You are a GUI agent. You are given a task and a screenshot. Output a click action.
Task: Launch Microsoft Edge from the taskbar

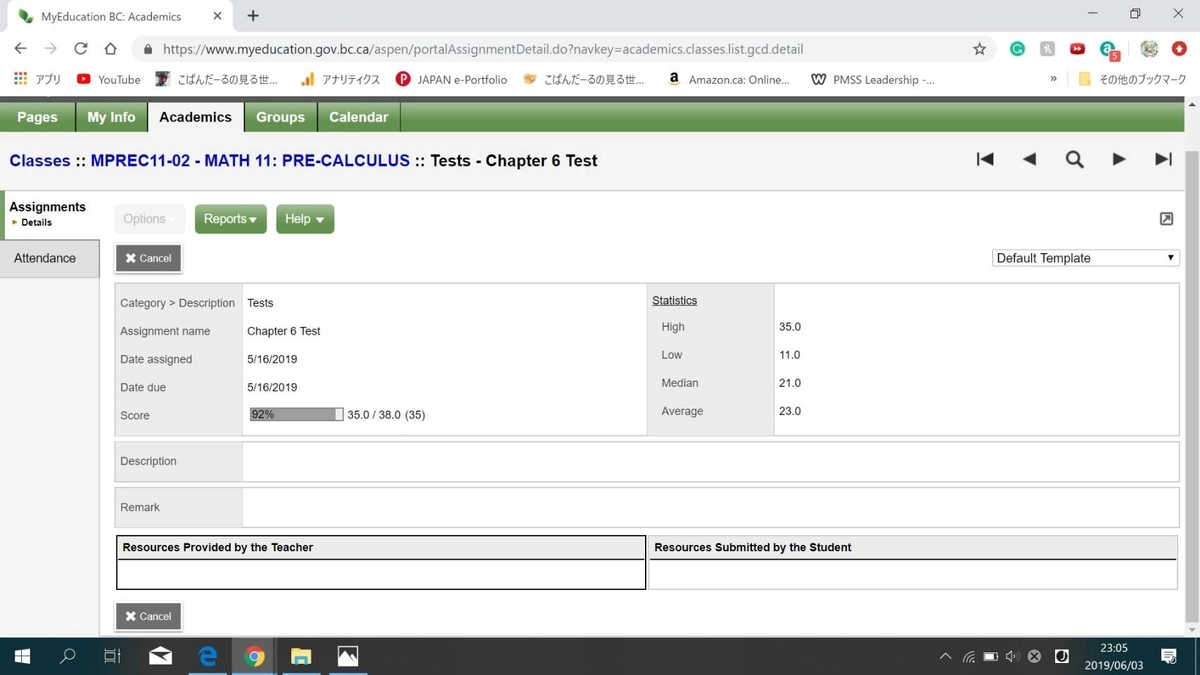207,656
